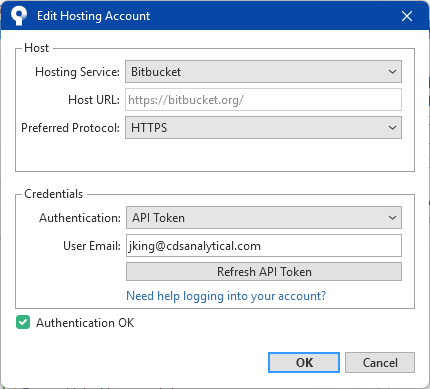
Task: Click the Preferred Protocol label
Action: coord(70,128)
